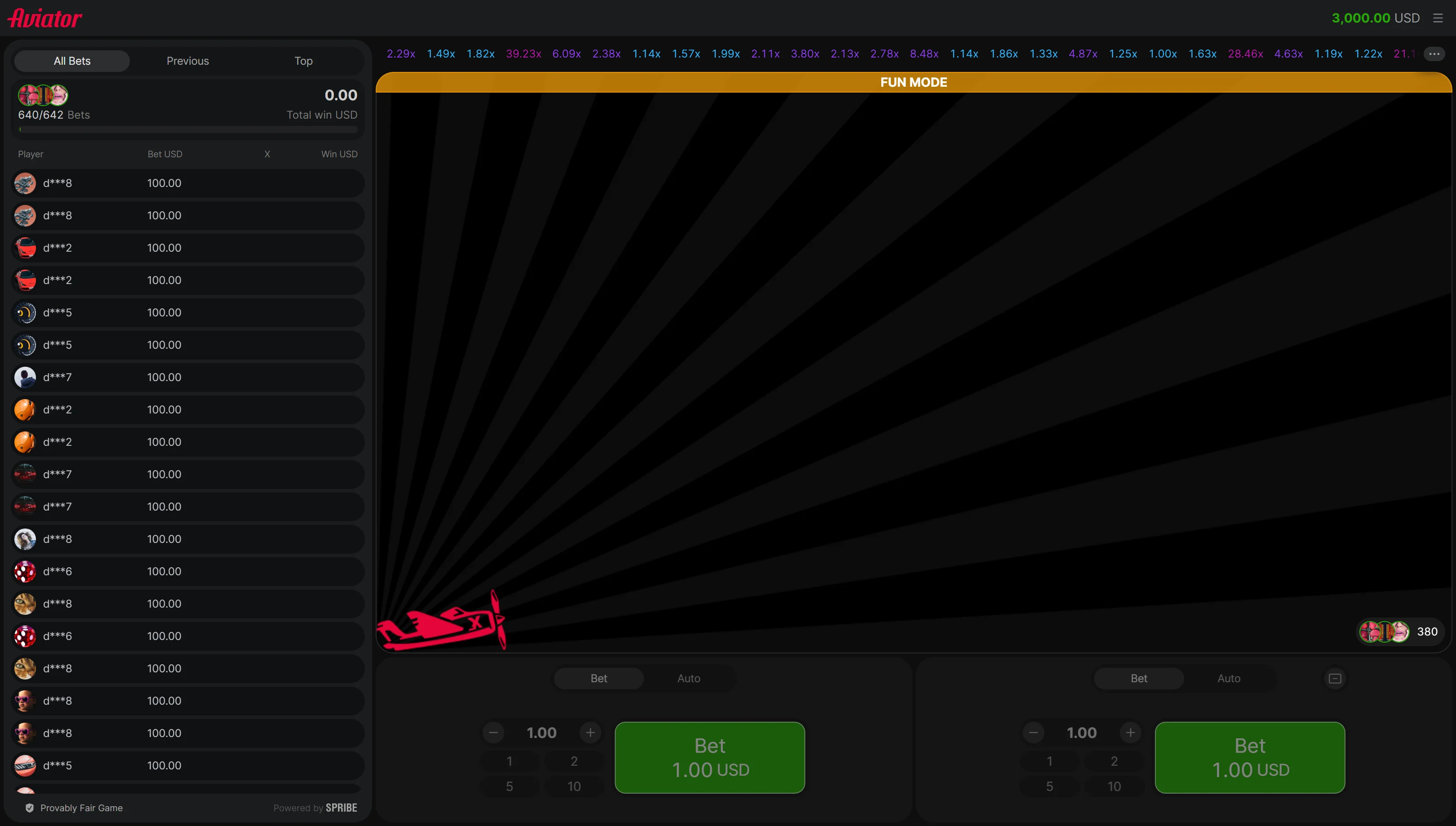Choose quick amount 1 in left bet panel

tap(509, 761)
